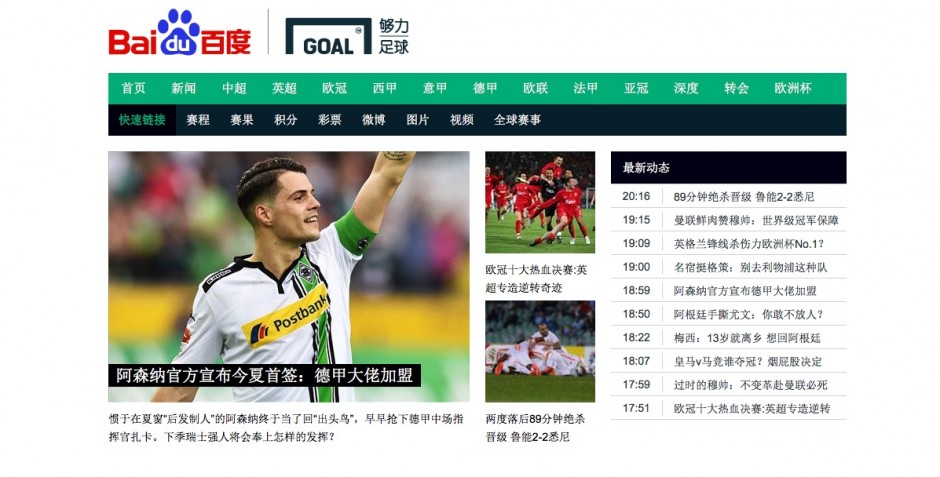The height and width of the screenshot is (477, 940).
Task: Open main photo of Gladbach player
Action: pos(289,276)
